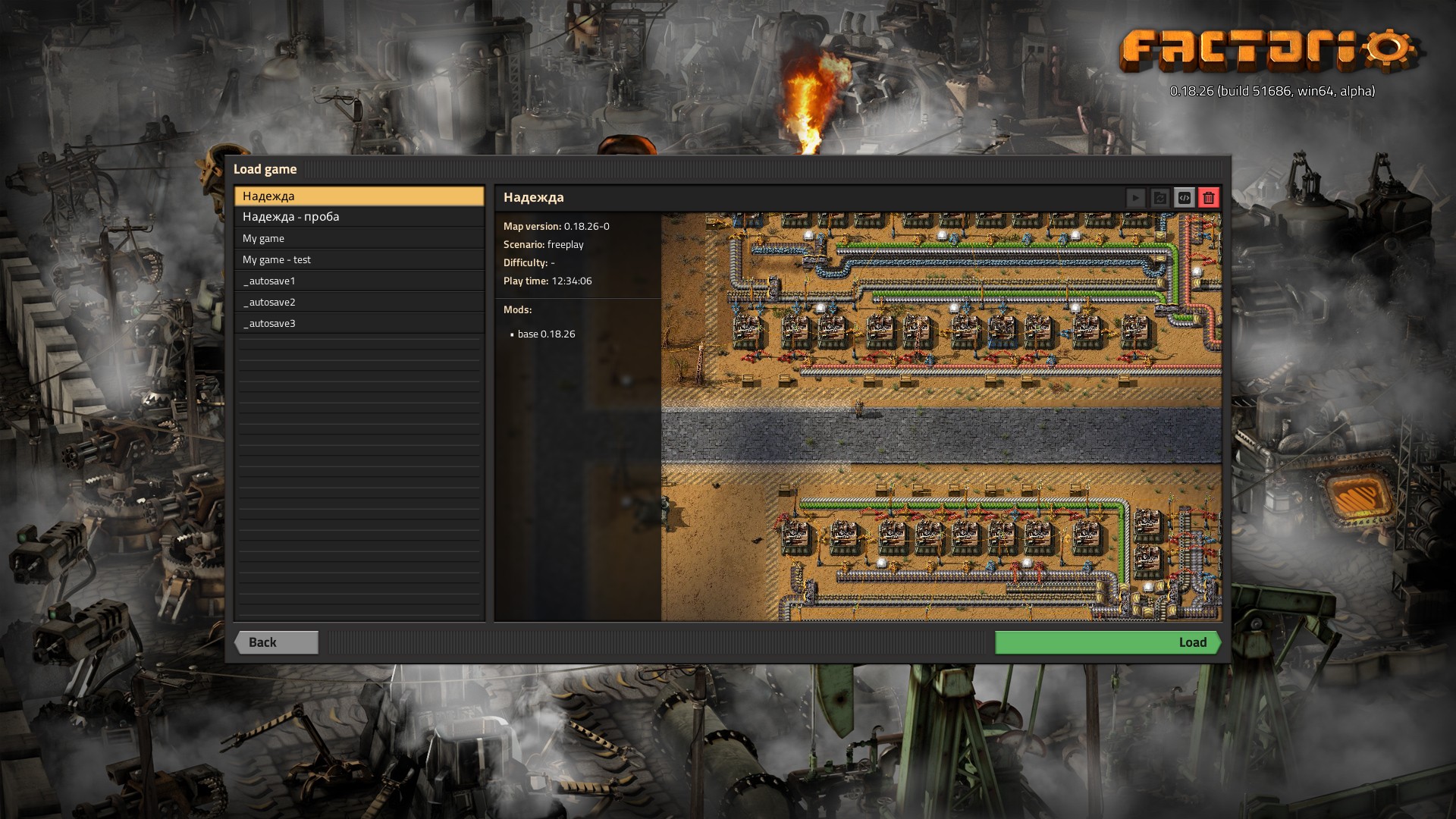Viewport: 1456px width, 819px height.
Task: Select the My game save
Action: pyautogui.click(x=359, y=238)
